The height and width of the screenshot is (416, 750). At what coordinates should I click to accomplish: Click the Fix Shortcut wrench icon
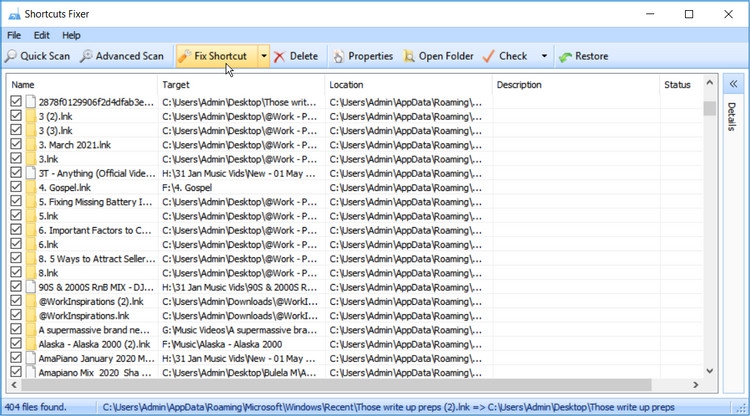(x=184, y=56)
